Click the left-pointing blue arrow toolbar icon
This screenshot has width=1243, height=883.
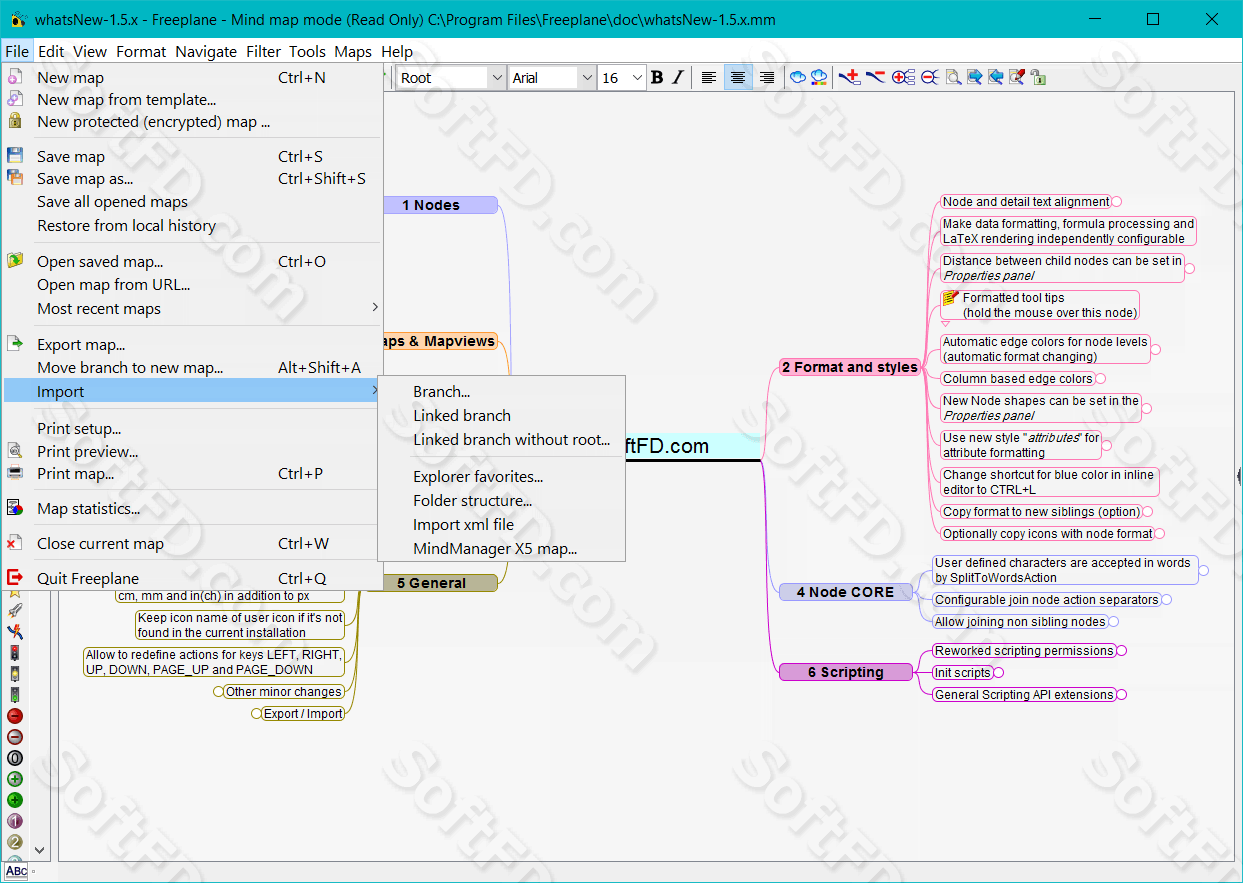[x=996, y=77]
